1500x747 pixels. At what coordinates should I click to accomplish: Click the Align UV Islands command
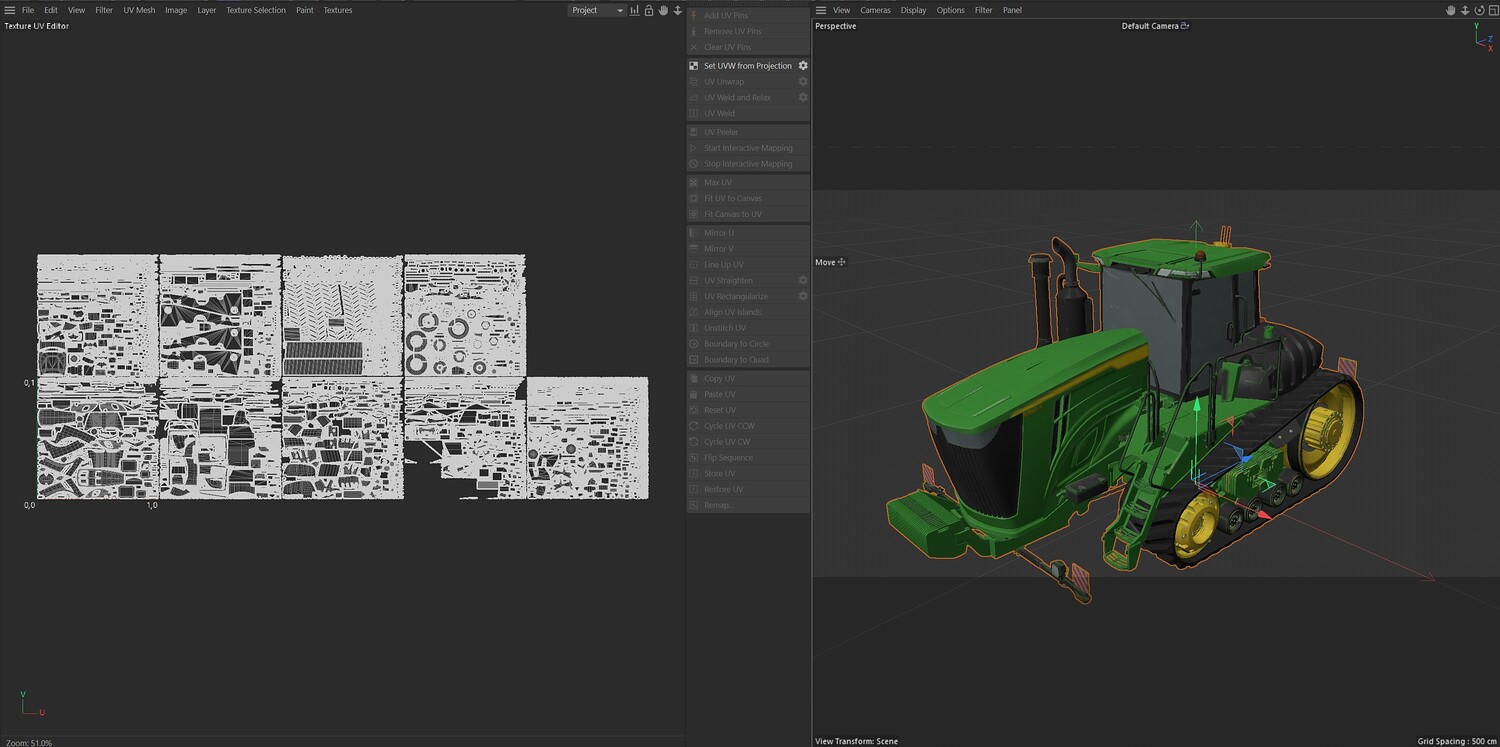tap(748, 312)
